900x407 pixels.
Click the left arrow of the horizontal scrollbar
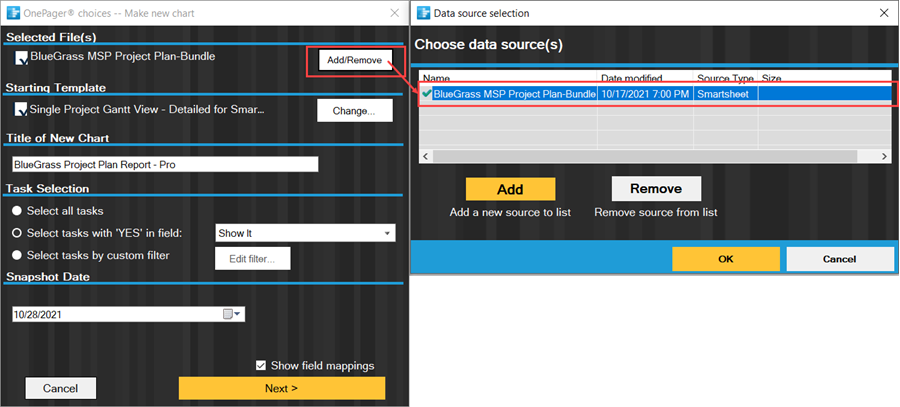[426, 156]
